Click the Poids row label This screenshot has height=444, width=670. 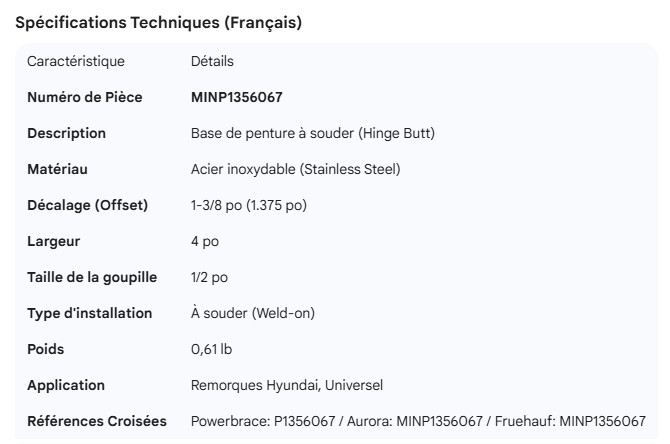tap(47, 350)
